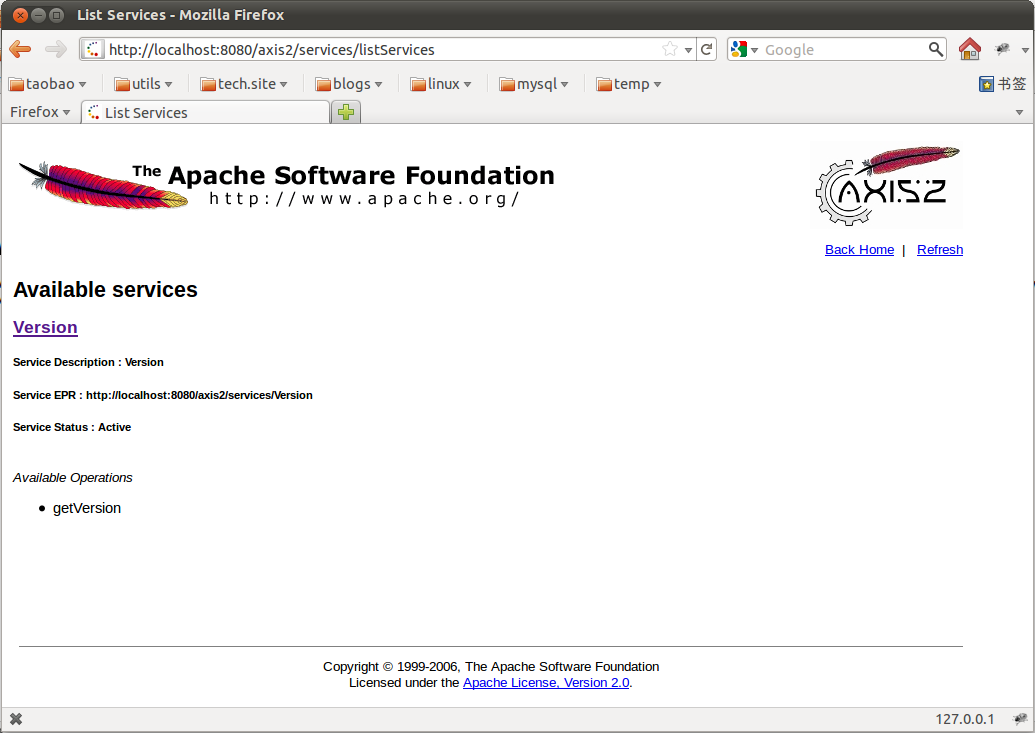Image resolution: width=1035 pixels, height=733 pixels.
Task: Bookmark this page with the star icon
Action: [670, 49]
